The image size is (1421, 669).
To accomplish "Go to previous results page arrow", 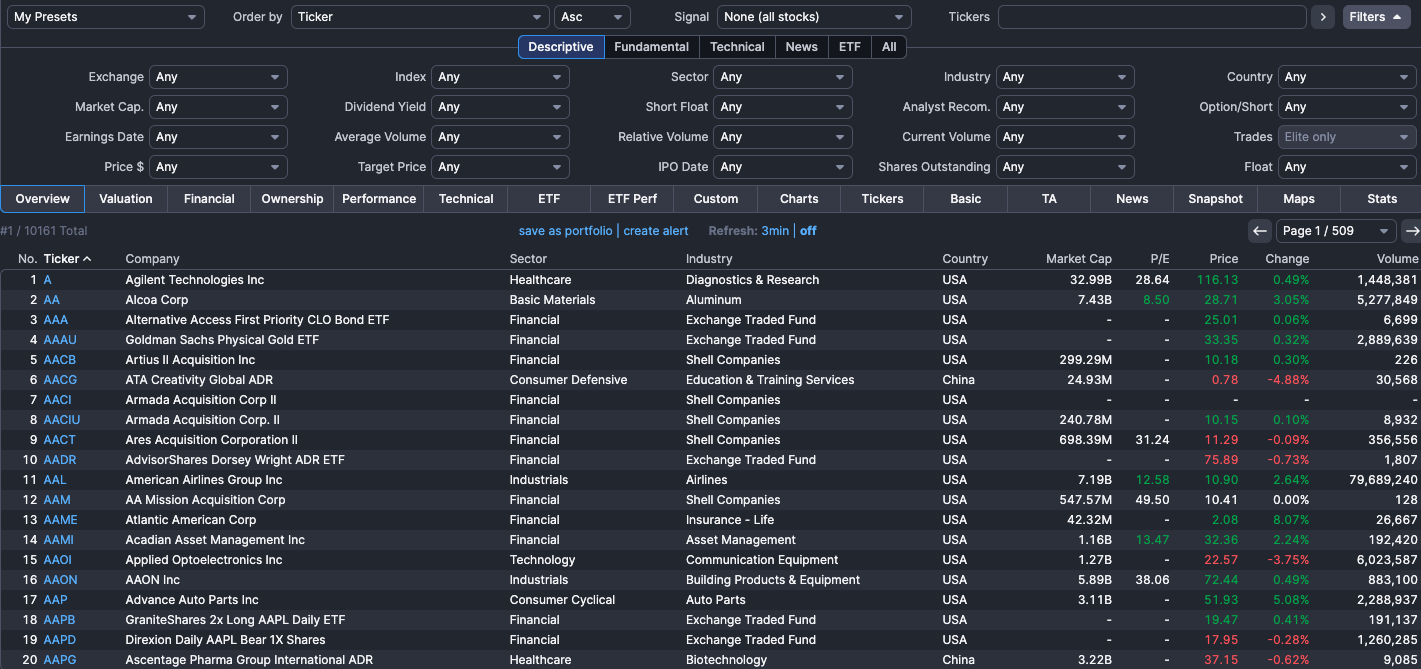I will (x=1260, y=231).
